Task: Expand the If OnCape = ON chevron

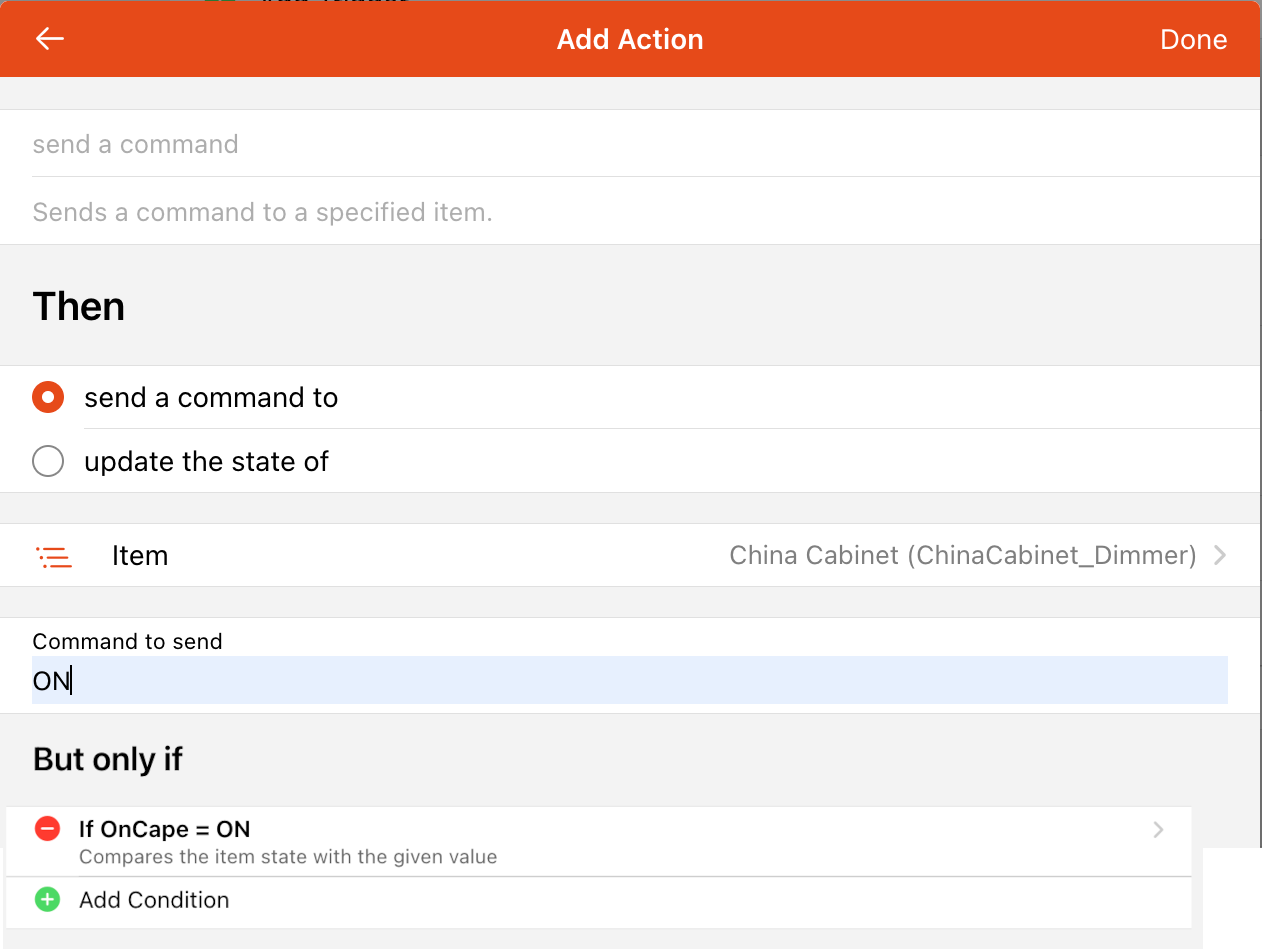Action: coord(1158,829)
